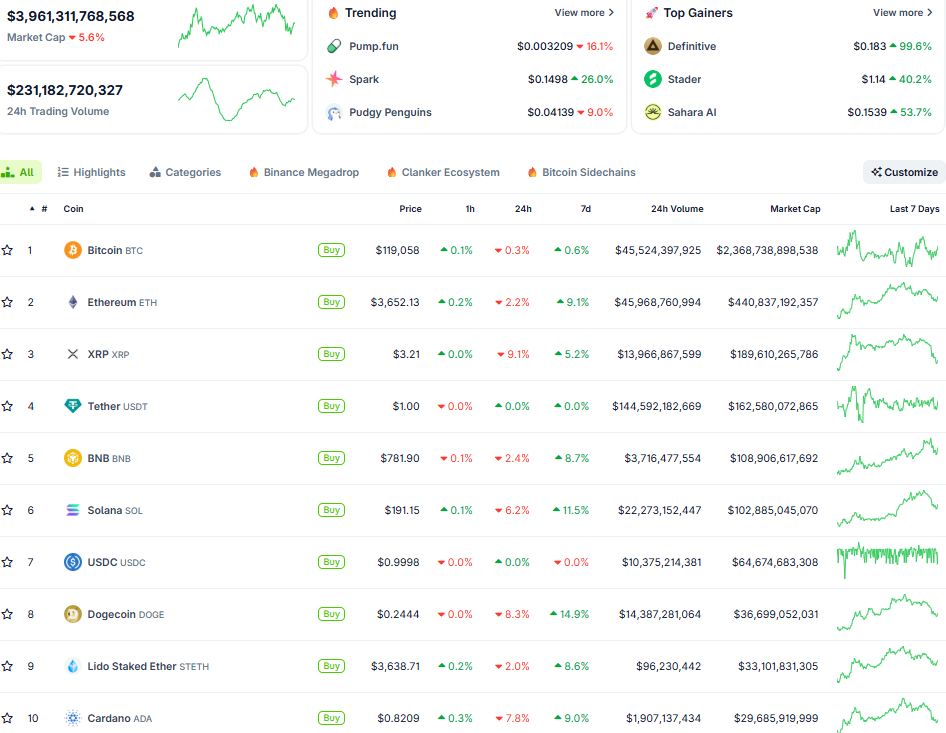
Task: Click the Bitcoin coin logo
Action: [x=73, y=250]
